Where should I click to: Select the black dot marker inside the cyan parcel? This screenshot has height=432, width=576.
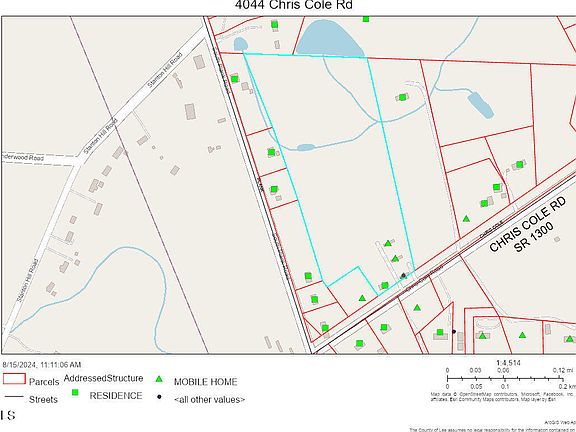[403, 275]
